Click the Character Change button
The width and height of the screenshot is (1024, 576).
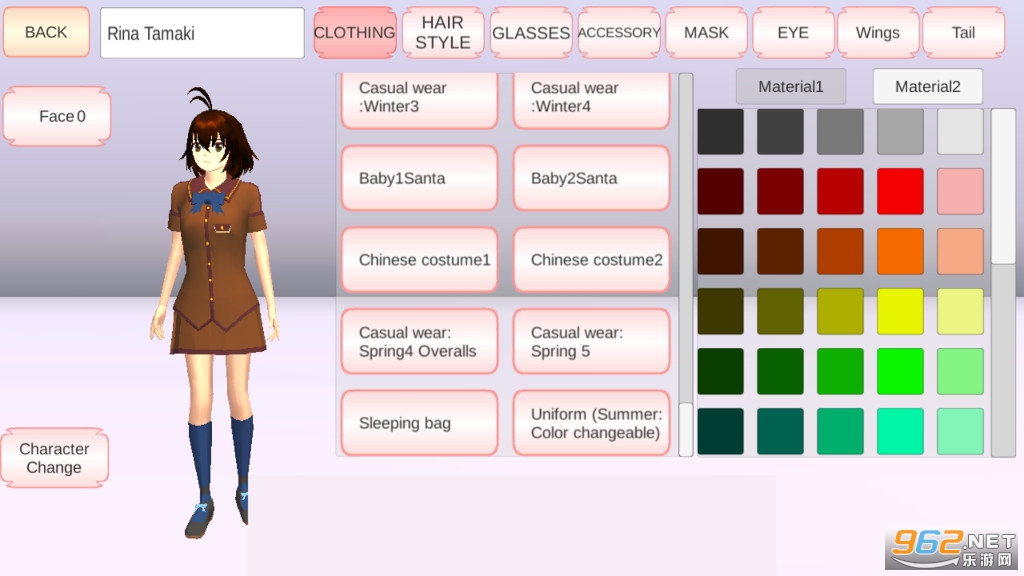pos(55,458)
